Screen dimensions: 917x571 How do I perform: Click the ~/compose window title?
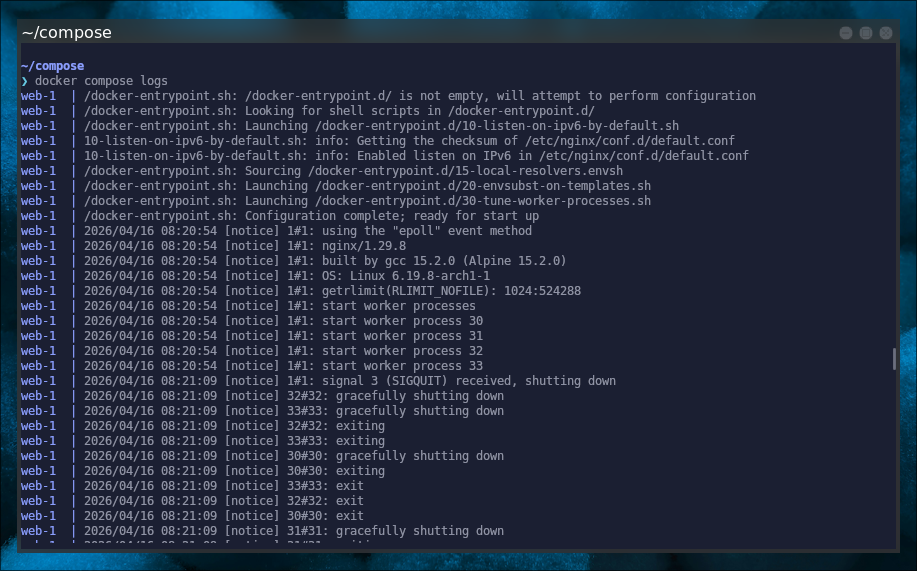pos(67,33)
